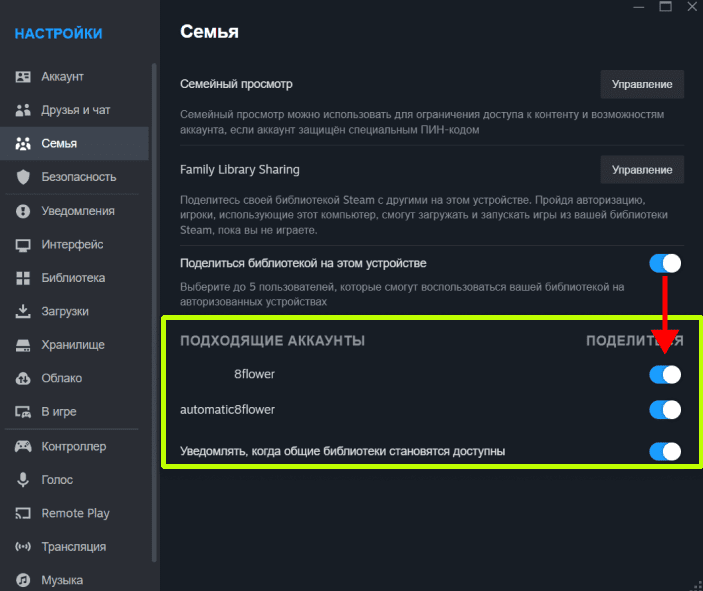
Task: Click the Облако cloud icon
Action: coord(23,378)
